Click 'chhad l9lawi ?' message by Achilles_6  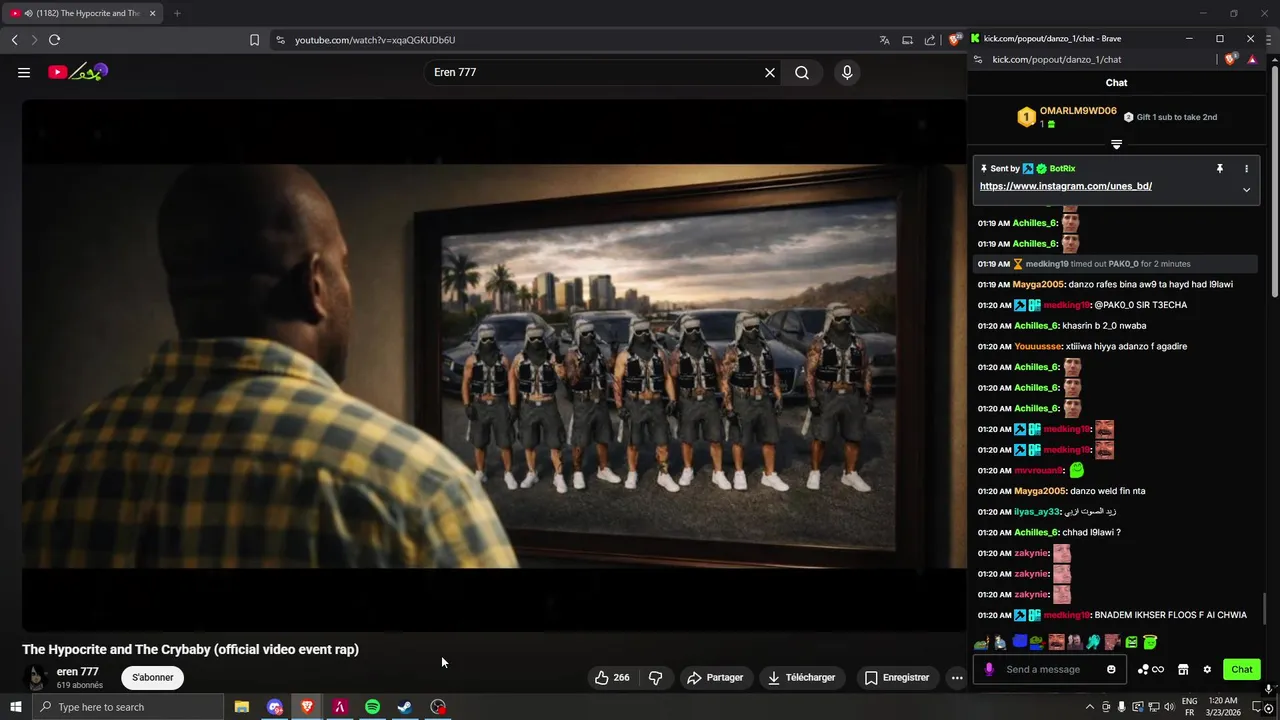coord(1091,532)
